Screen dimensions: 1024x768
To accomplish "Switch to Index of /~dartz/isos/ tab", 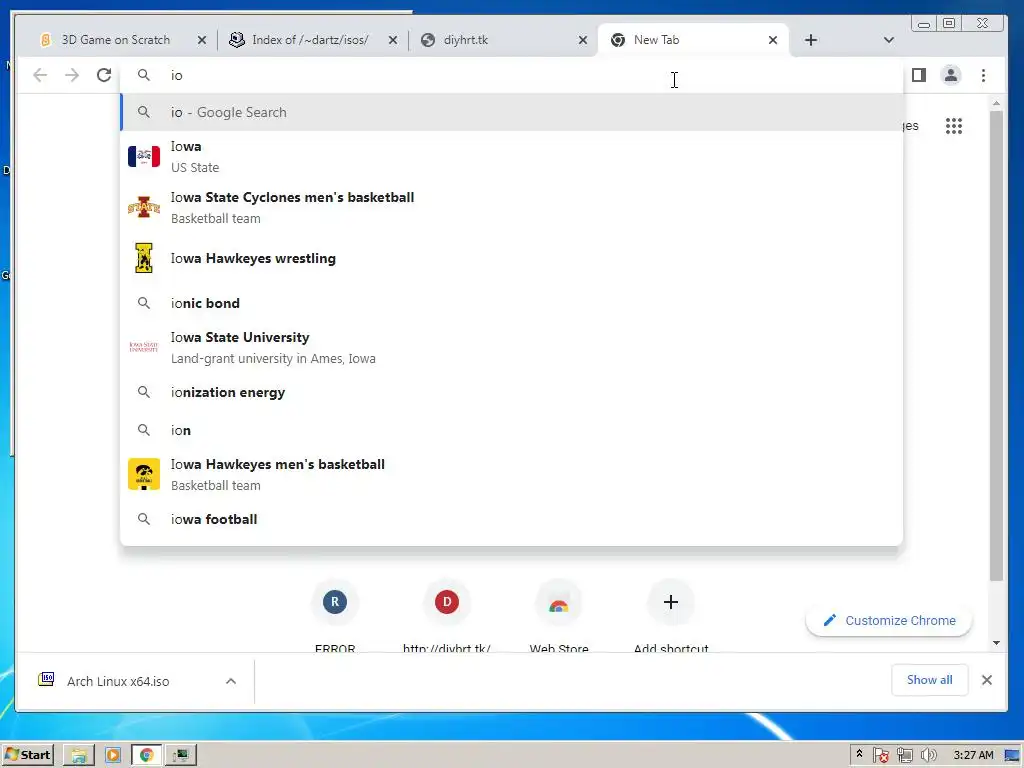I will (310, 40).
